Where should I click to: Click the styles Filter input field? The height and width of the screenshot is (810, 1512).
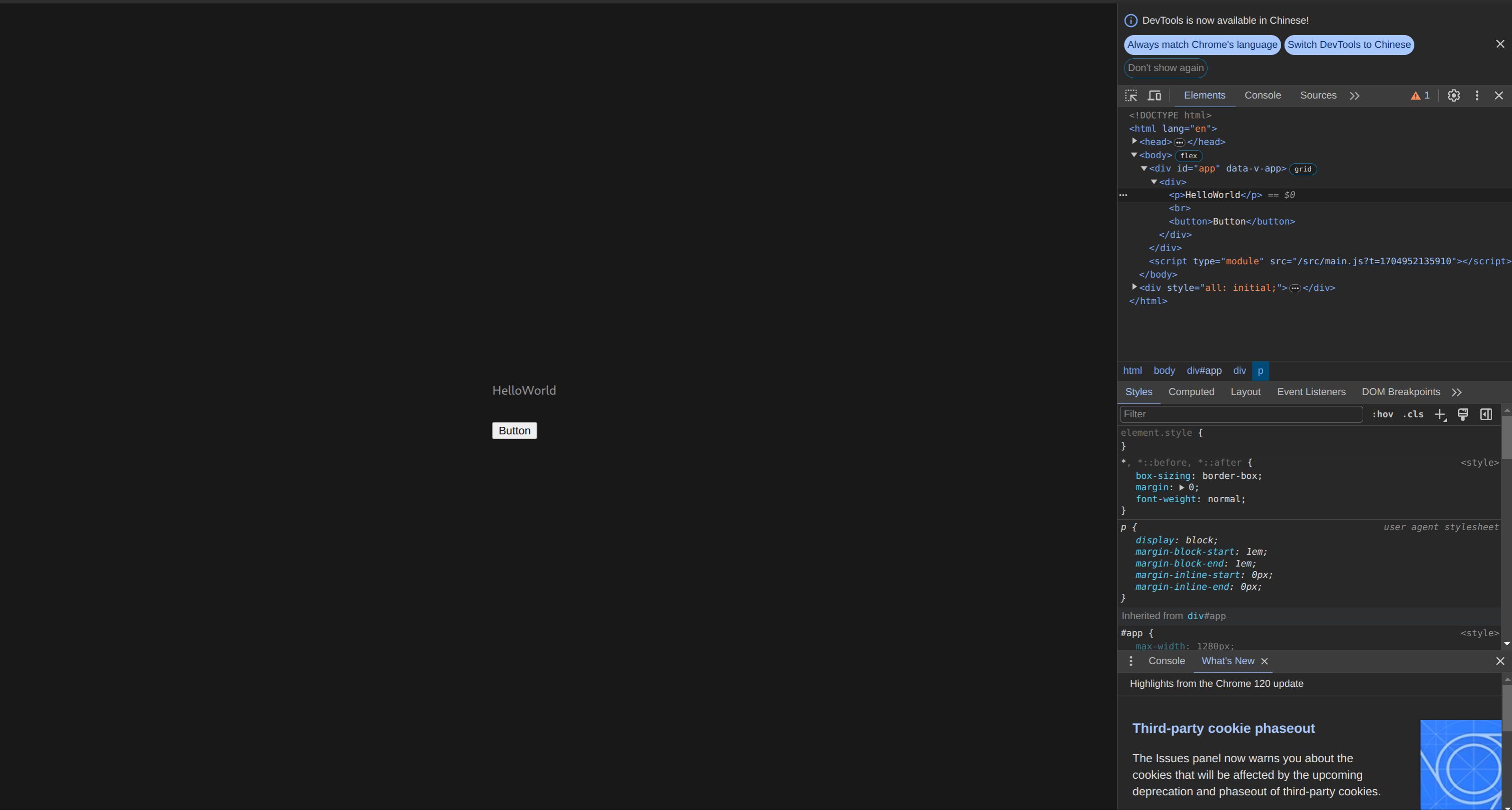point(1240,414)
